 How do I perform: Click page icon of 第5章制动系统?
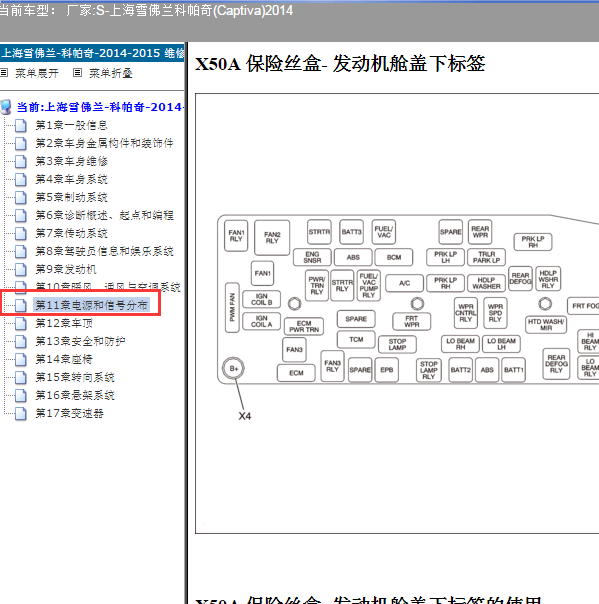tap(21, 197)
